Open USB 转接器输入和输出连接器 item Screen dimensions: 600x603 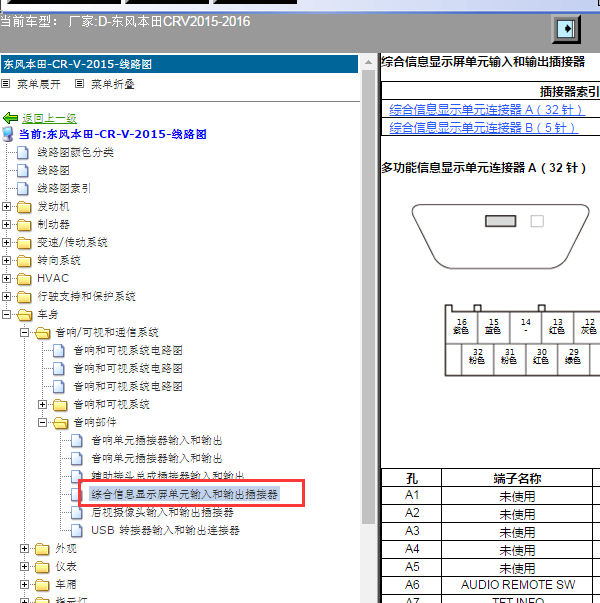coord(165,530)
